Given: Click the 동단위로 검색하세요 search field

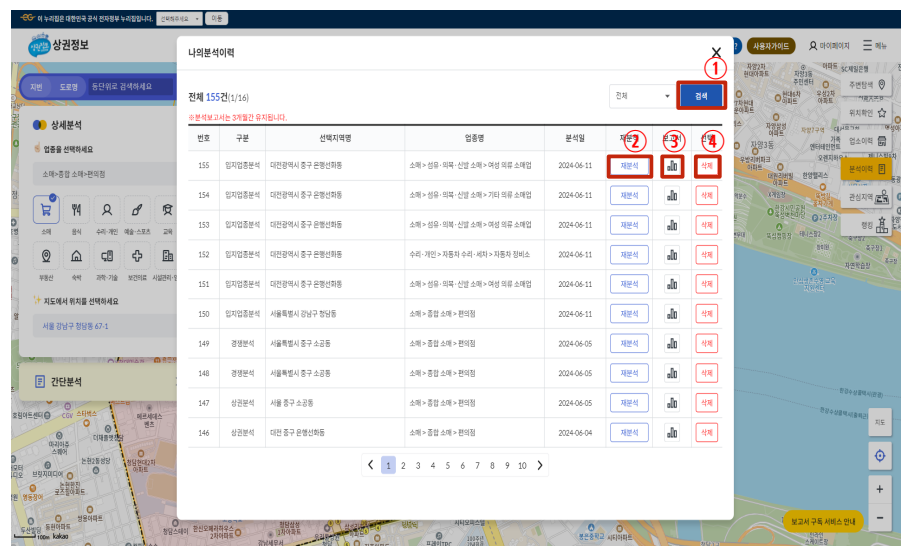Looking at the screenshot, I should click(x=130, y=87).
